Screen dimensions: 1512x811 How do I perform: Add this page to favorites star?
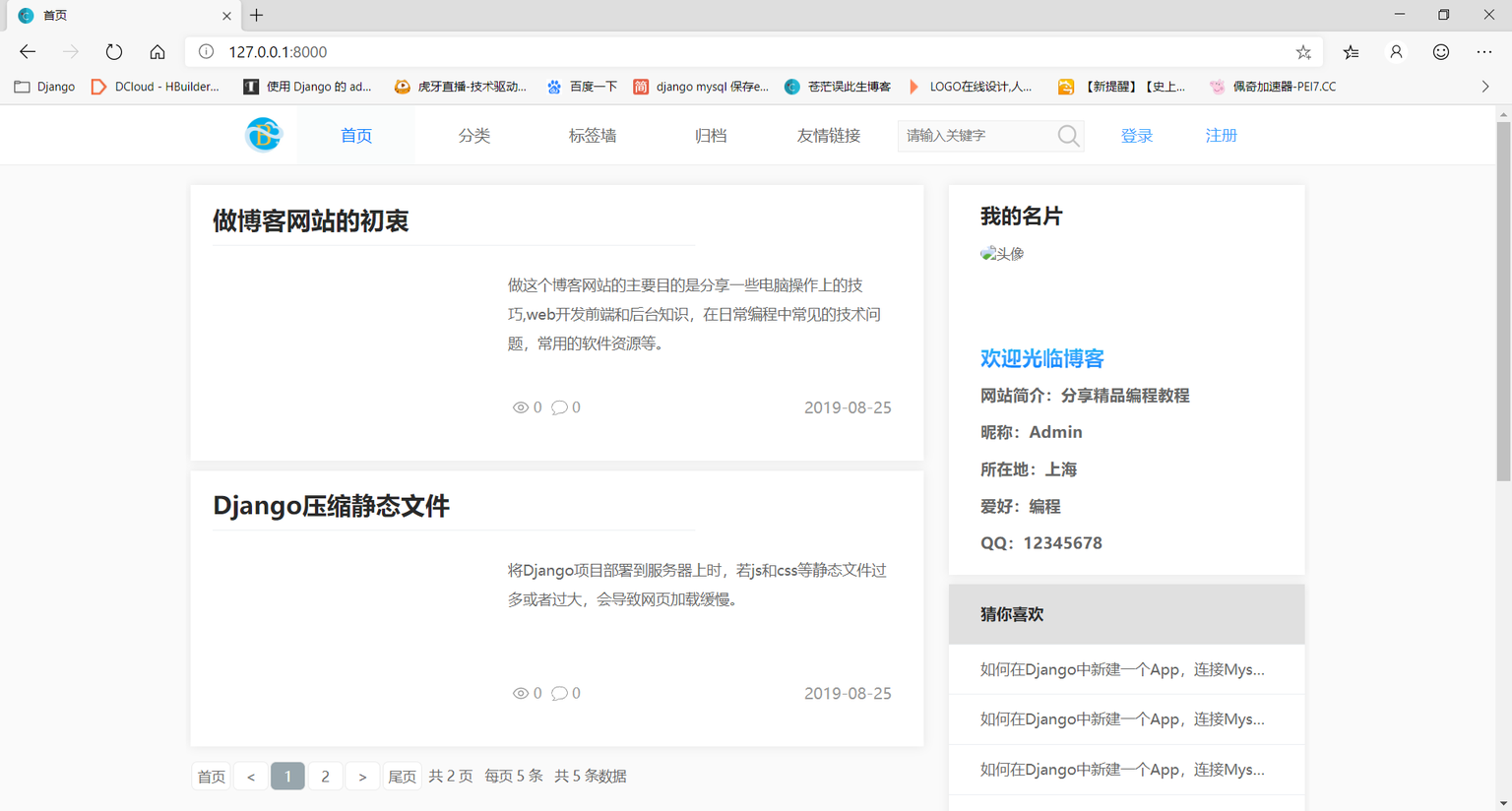[x=1303, y=52]
